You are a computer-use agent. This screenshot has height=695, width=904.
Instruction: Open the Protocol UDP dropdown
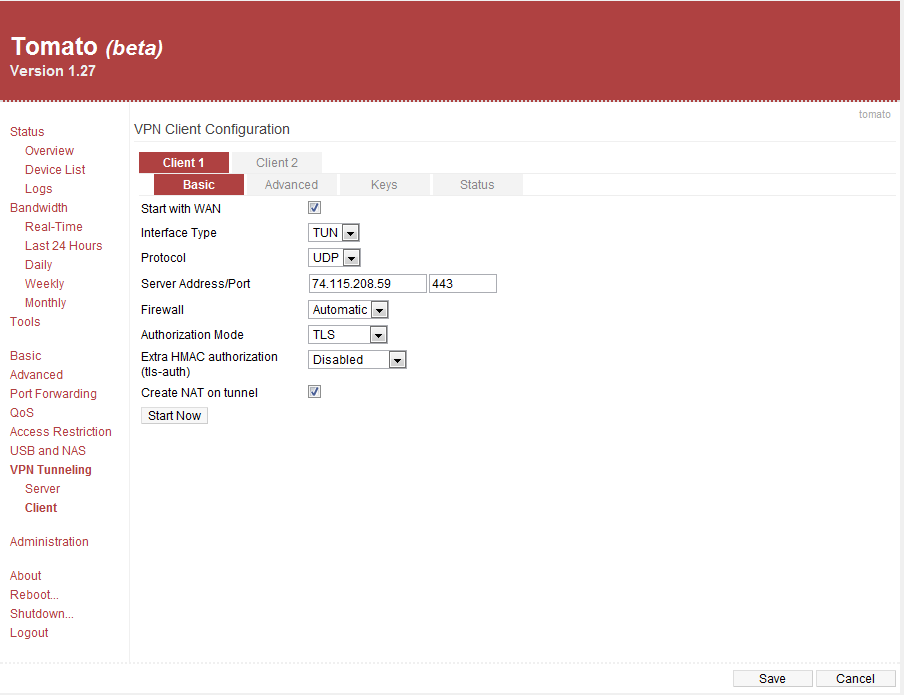click(334, 257)
